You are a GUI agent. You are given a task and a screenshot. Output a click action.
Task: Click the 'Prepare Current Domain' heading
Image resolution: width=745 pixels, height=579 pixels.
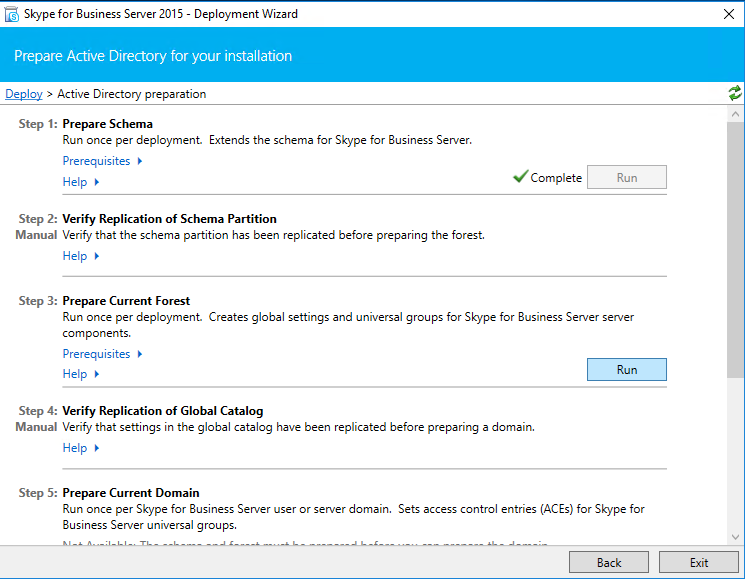[131, 493]
